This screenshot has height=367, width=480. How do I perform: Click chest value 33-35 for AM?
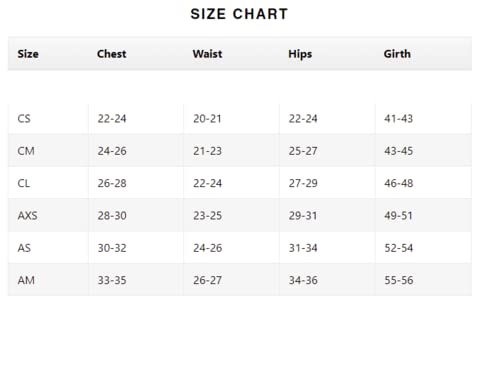[x=112, y=280]
